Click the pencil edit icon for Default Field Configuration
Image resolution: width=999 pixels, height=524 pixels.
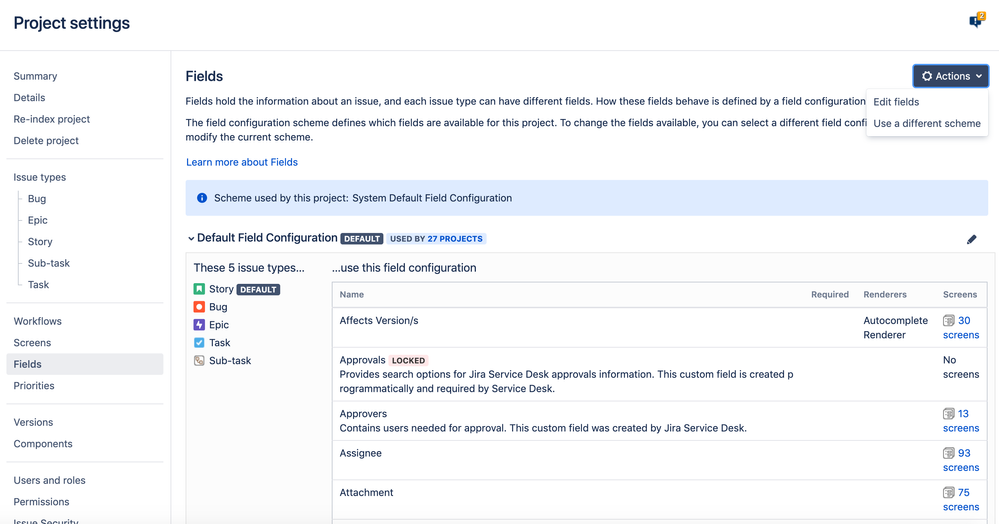pos(972,239)
